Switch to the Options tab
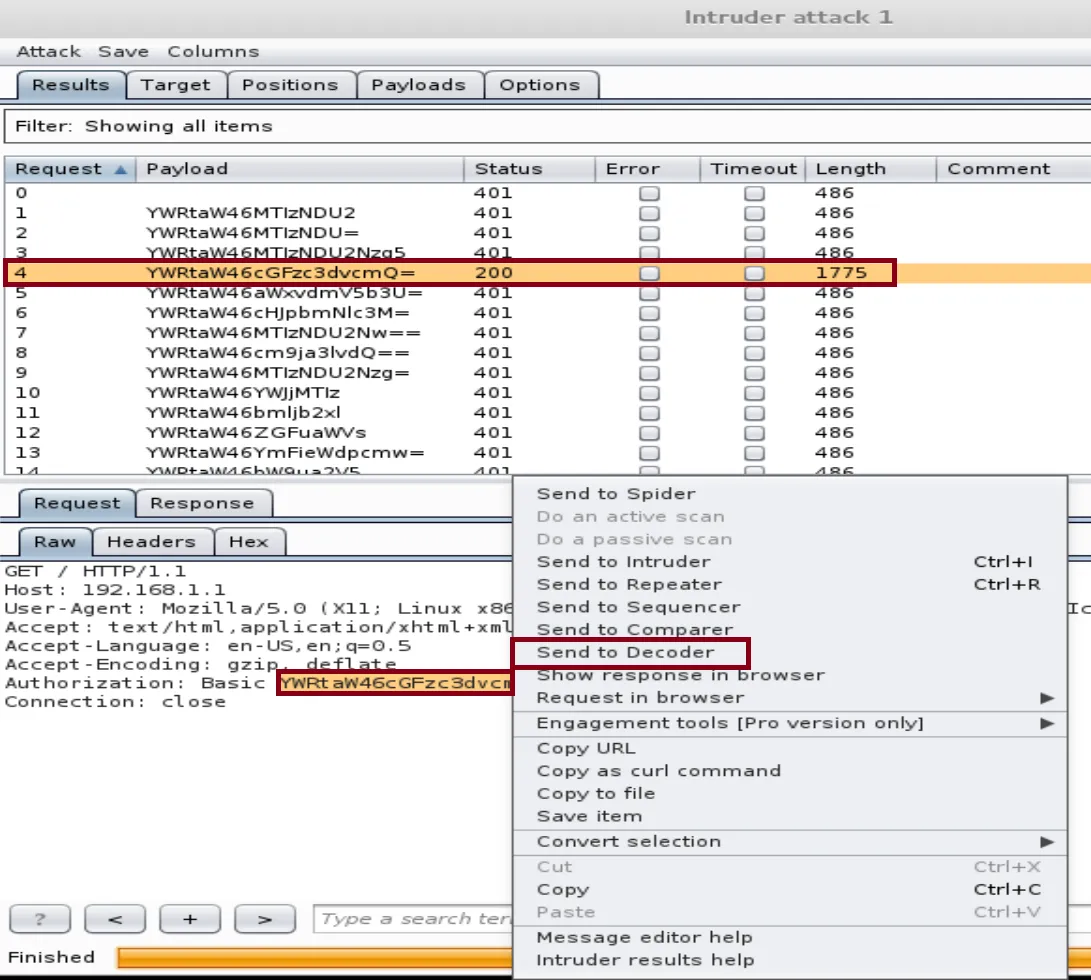The width and height of the screenshot is (1091, 980). tap(540, 85)
